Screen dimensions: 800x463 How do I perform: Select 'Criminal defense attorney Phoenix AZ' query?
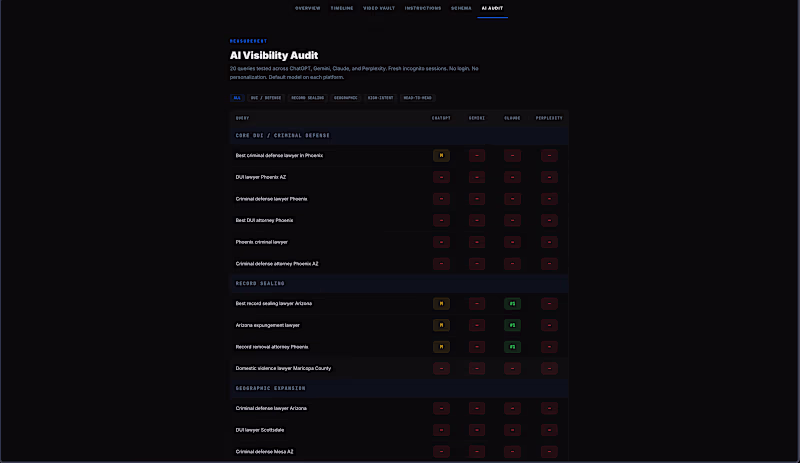pyautogui.click(x=277, y=264)
